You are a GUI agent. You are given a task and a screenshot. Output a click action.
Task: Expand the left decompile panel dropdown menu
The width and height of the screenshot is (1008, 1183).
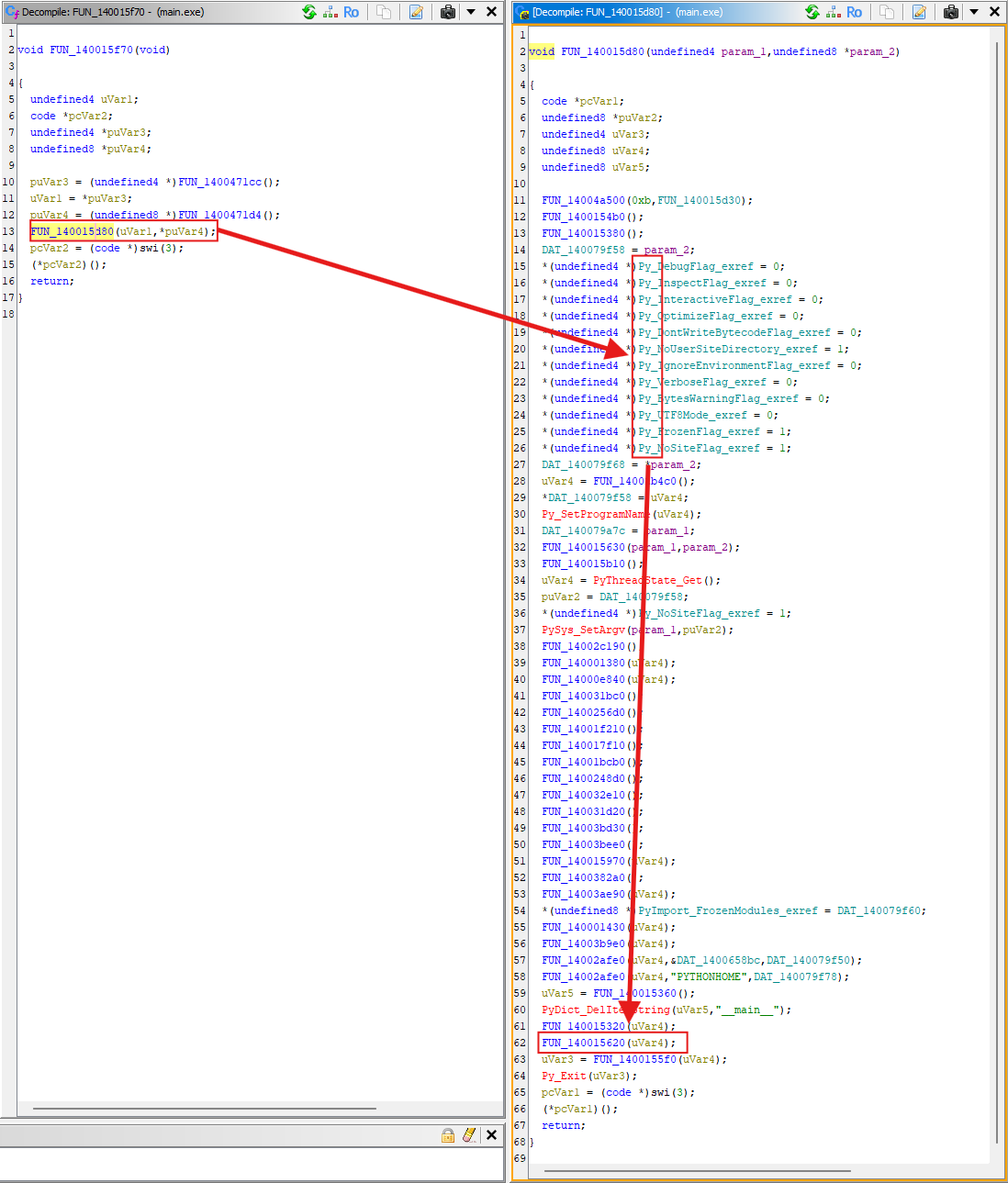point(471,12)
